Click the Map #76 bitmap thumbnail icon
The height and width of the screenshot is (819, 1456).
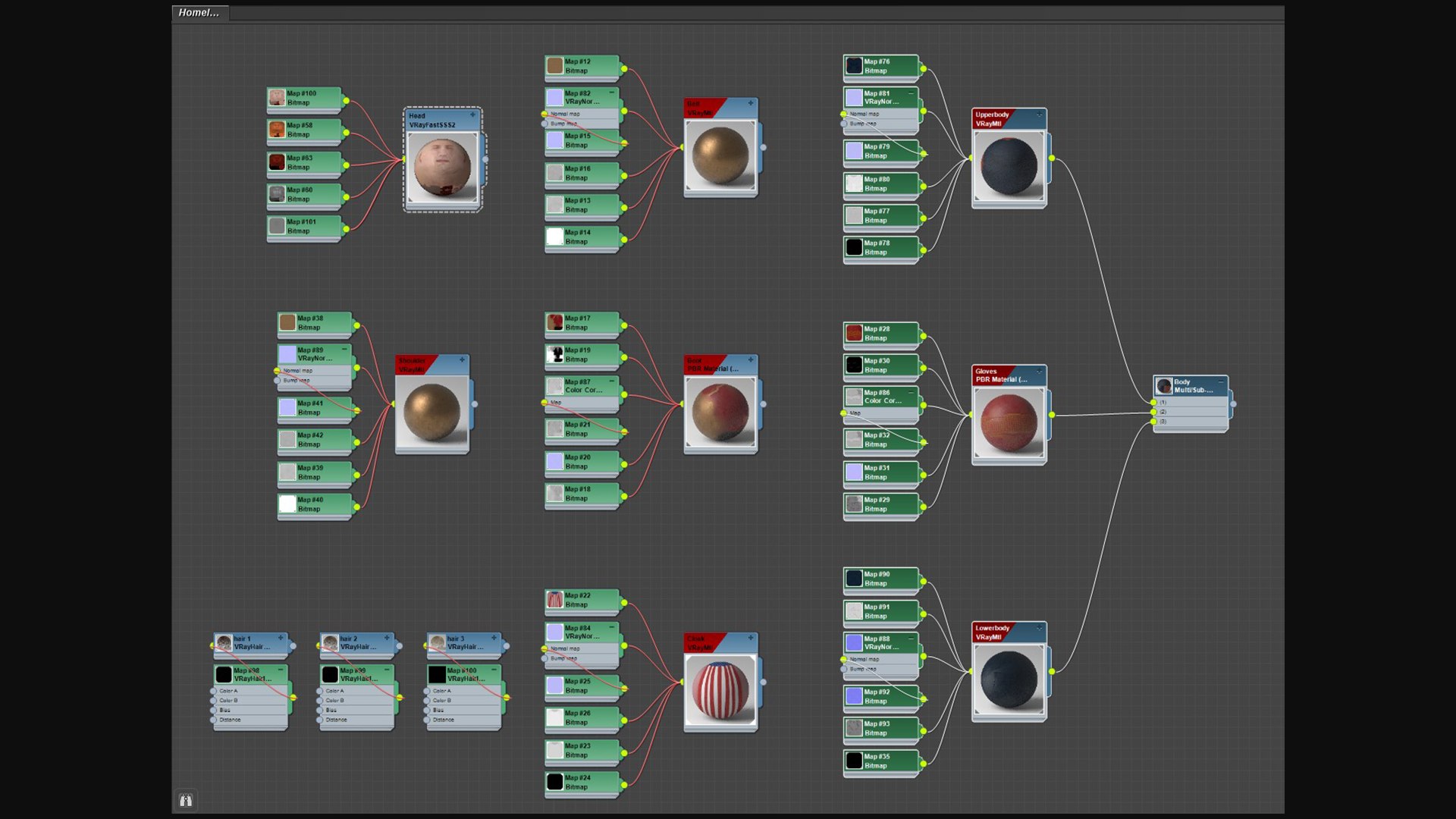[x=855, y=66]
